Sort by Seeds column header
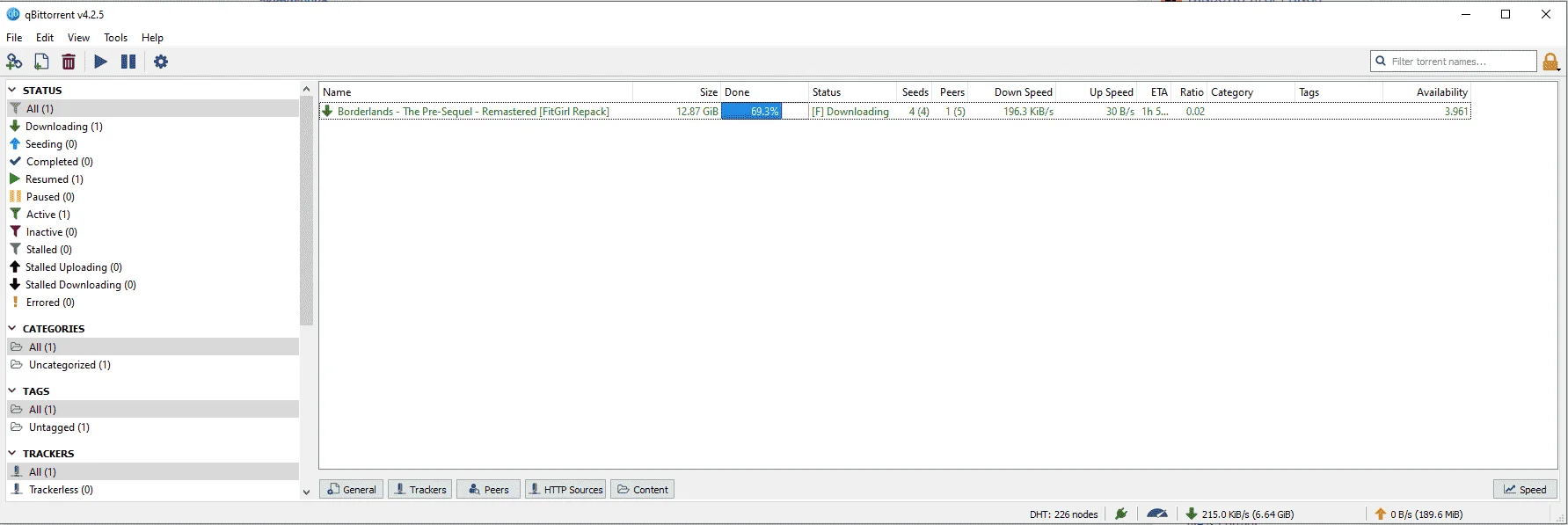Image resolution: width=1568 pixels, height=525 pixels. point(915,92)
